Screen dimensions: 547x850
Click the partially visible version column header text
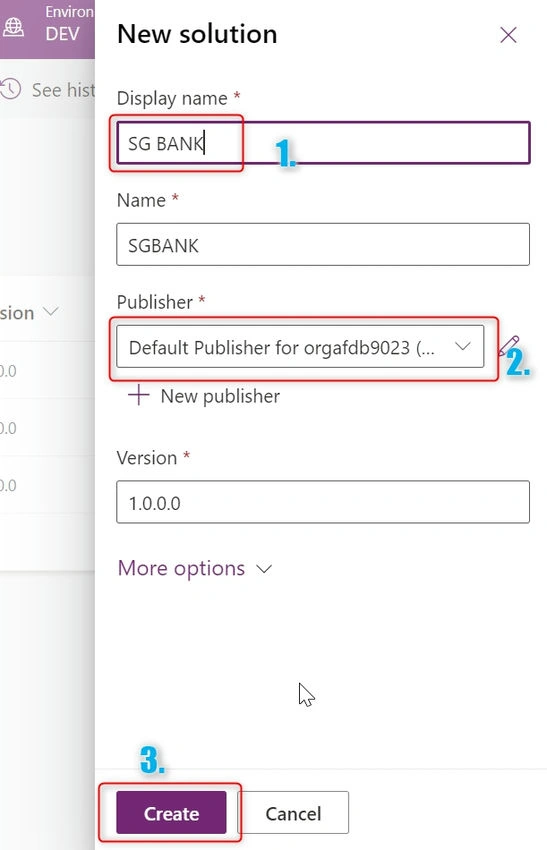[17, 313]
